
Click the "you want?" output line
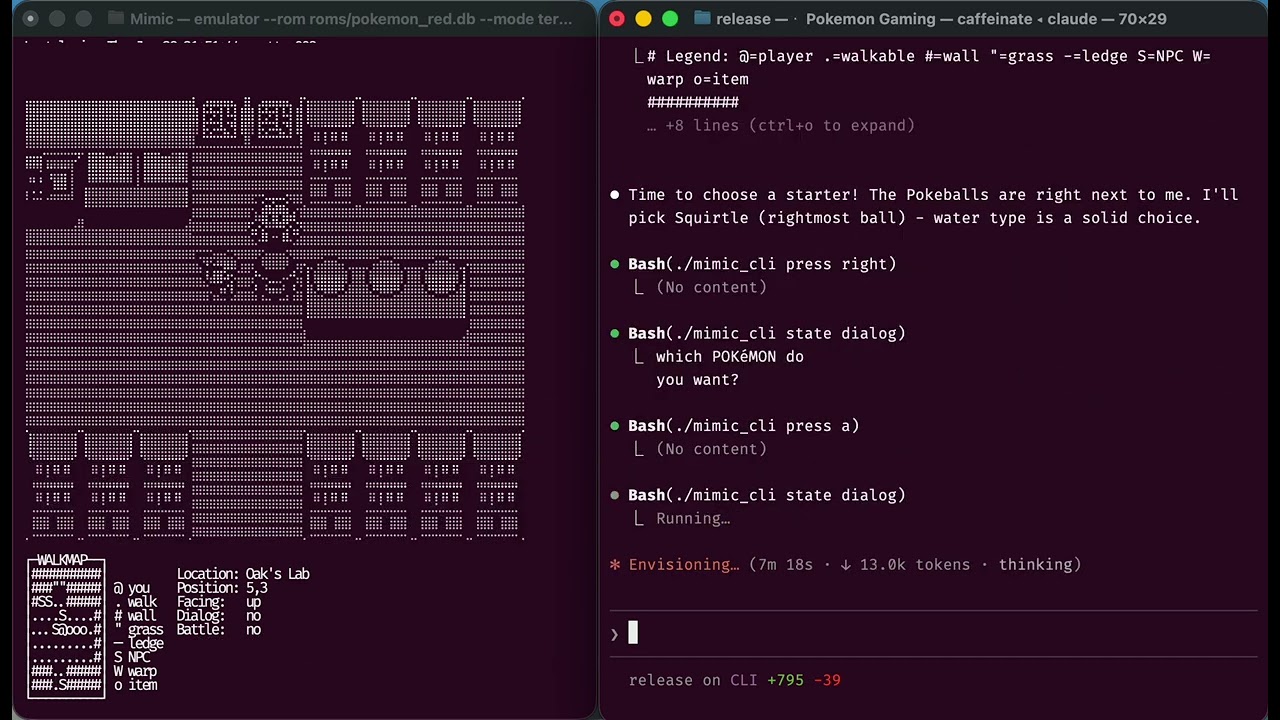(697, 380)
